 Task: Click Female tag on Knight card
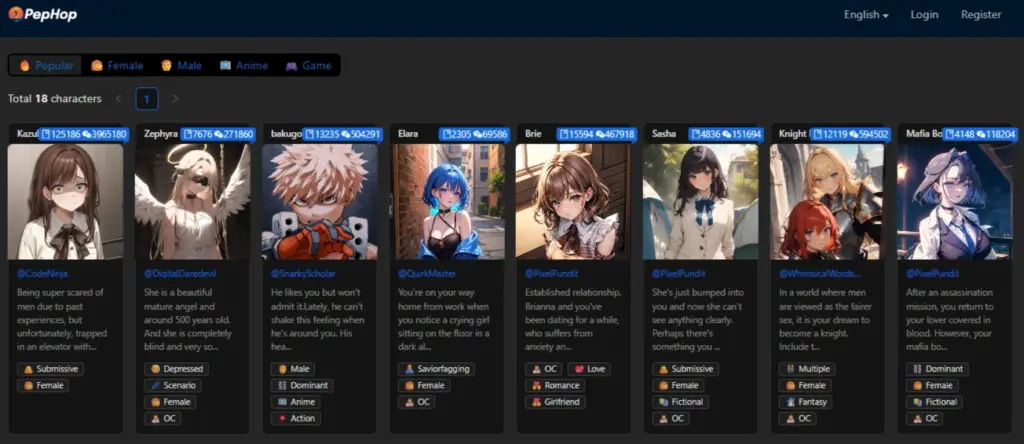[x=805, y=385]
